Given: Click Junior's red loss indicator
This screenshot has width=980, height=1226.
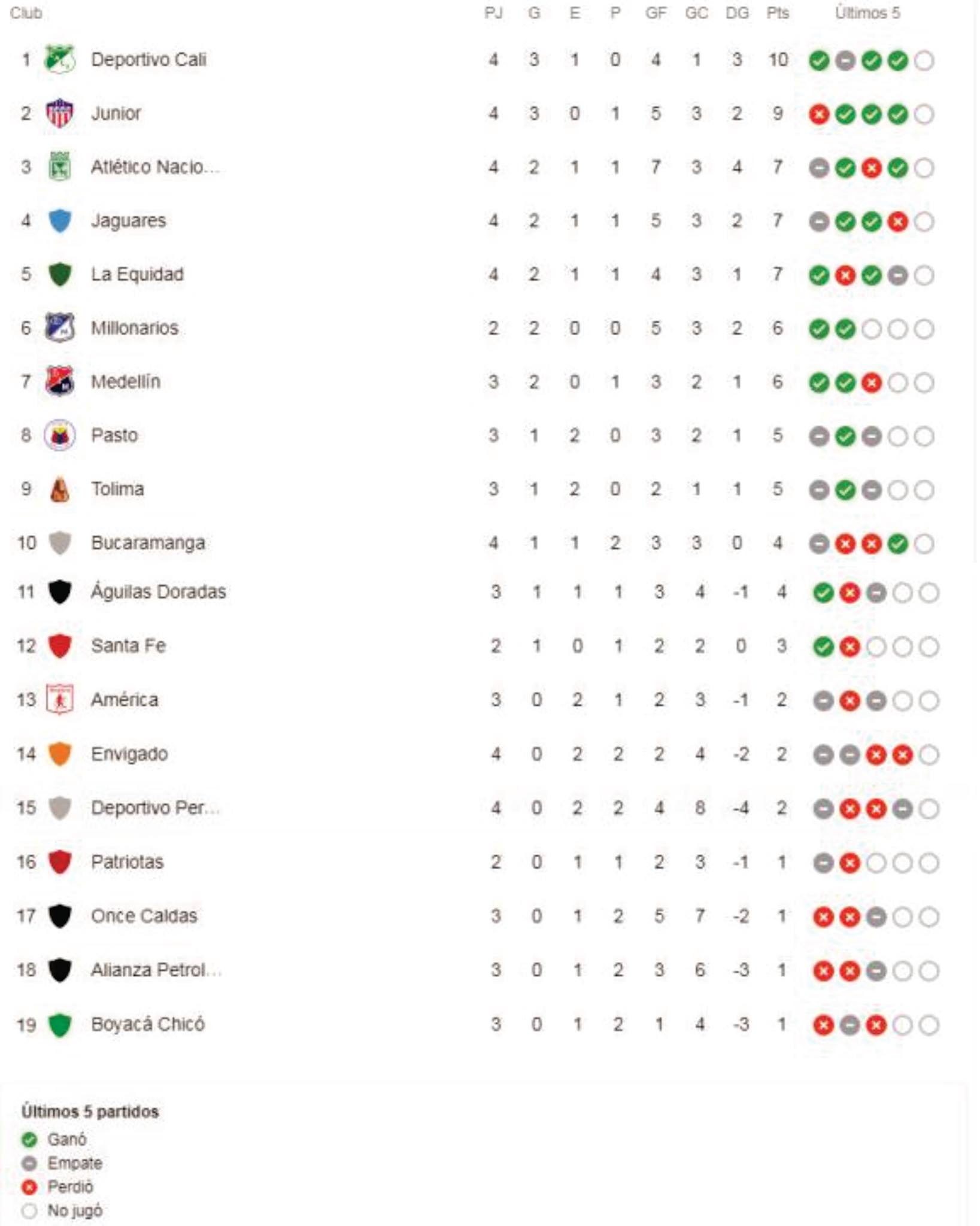Looking at the screenshot, I should (819, 114).
